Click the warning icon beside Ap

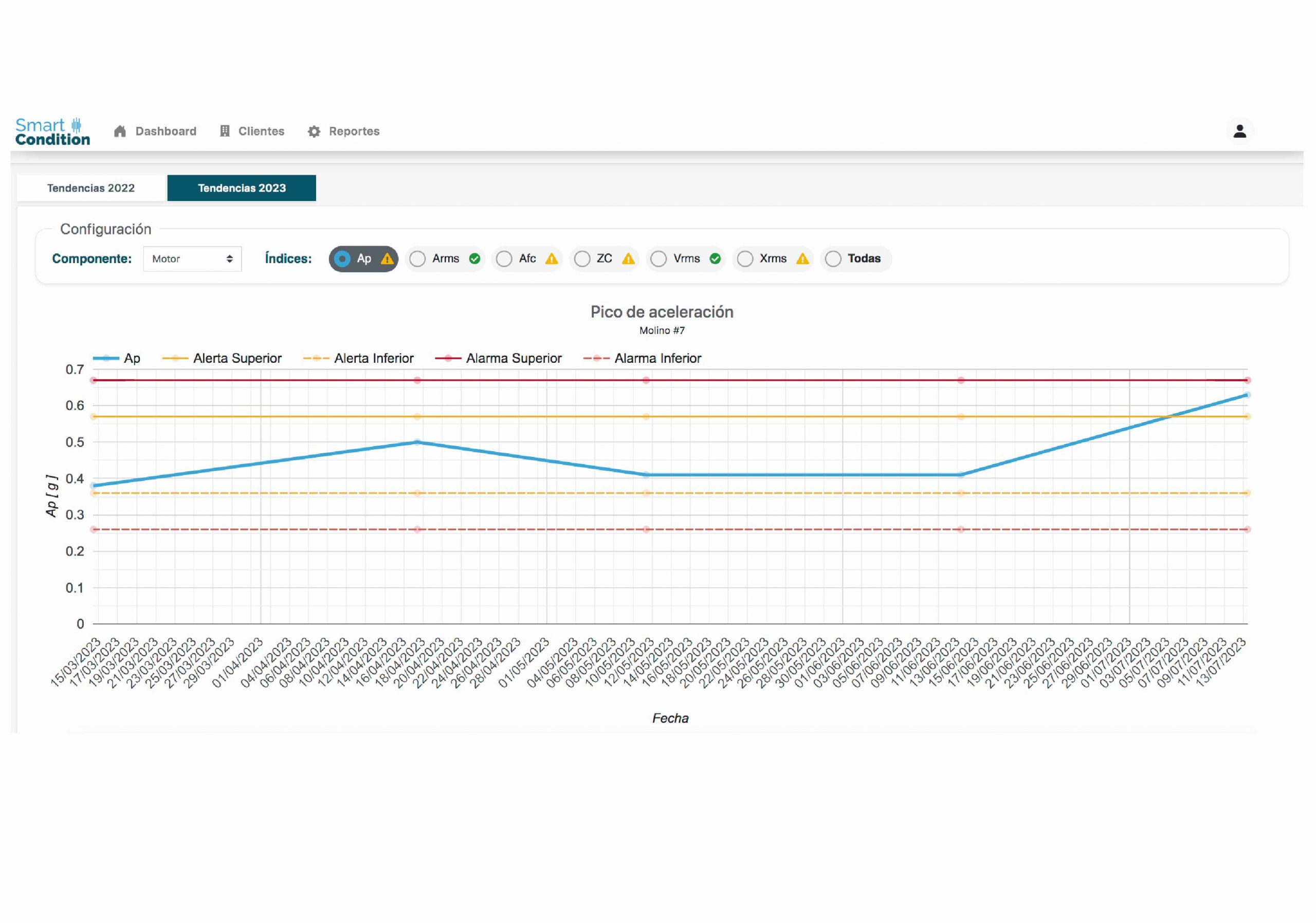coord(388,259)
